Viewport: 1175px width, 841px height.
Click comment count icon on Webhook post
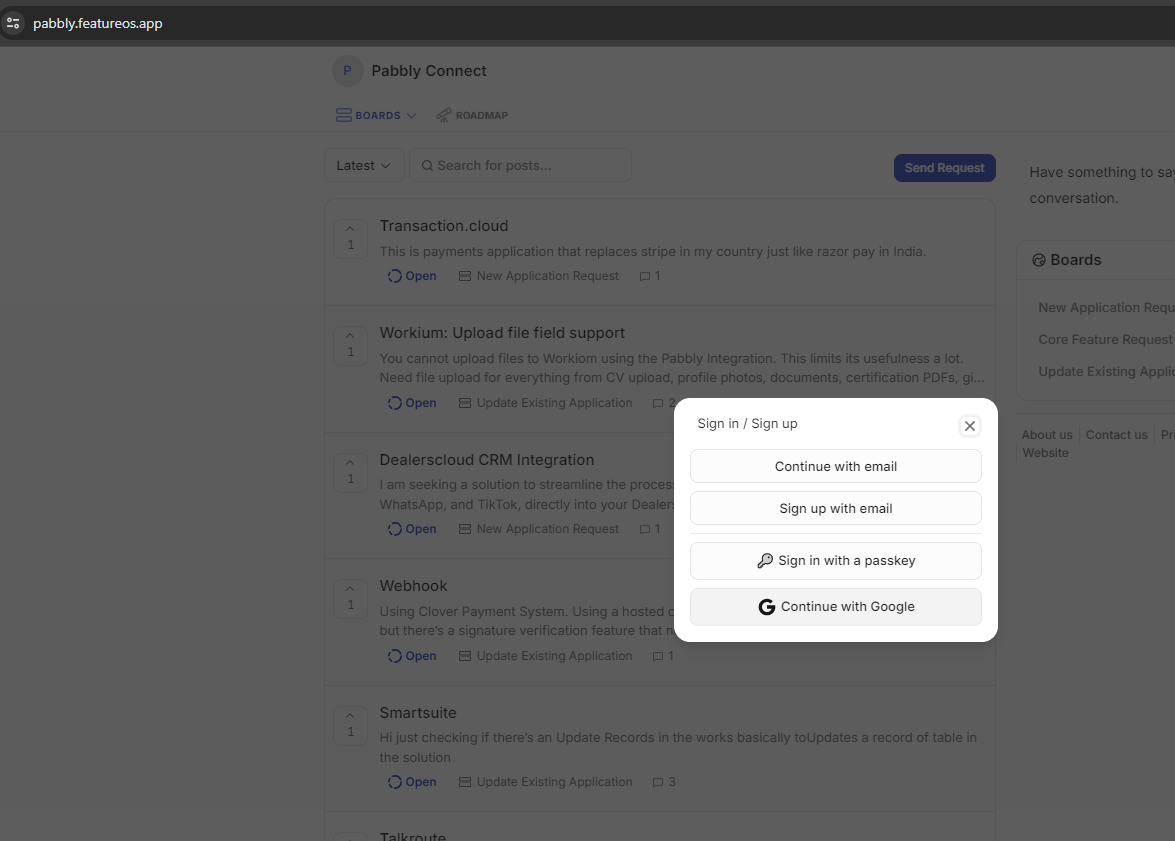pyautogui.click(x=658, y=657)
